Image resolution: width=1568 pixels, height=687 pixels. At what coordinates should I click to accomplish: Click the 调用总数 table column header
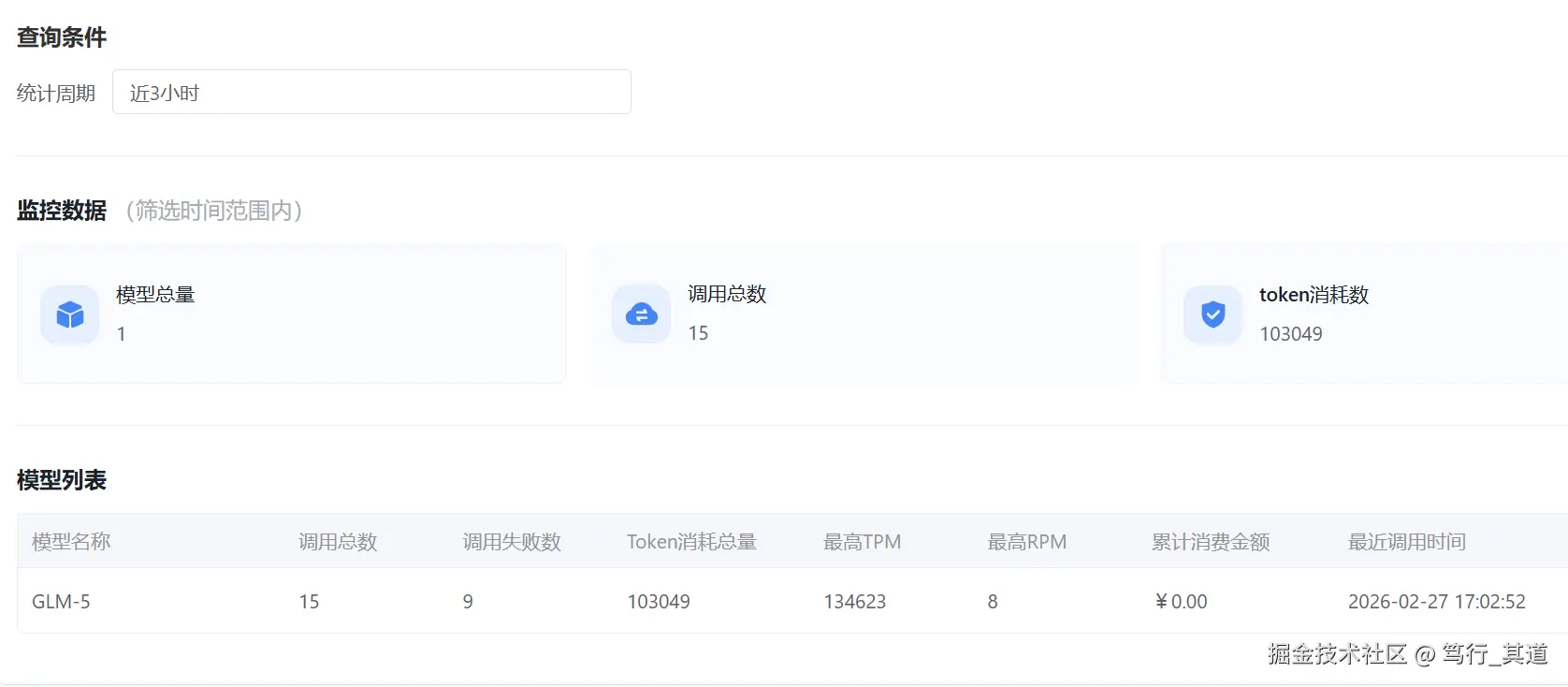point(338,542)
